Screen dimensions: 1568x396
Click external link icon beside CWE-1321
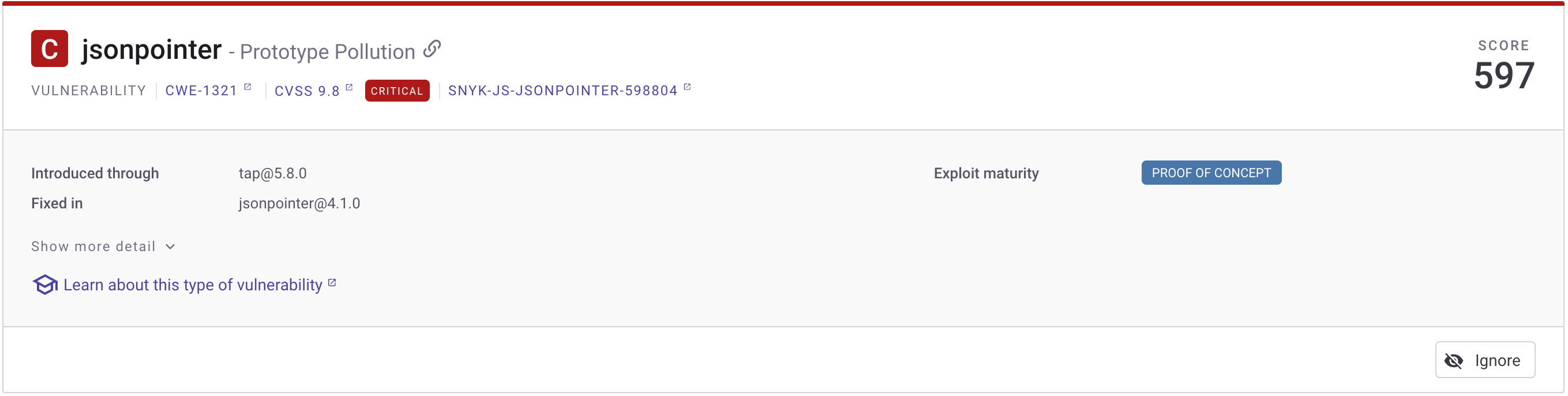coord(247,87)
